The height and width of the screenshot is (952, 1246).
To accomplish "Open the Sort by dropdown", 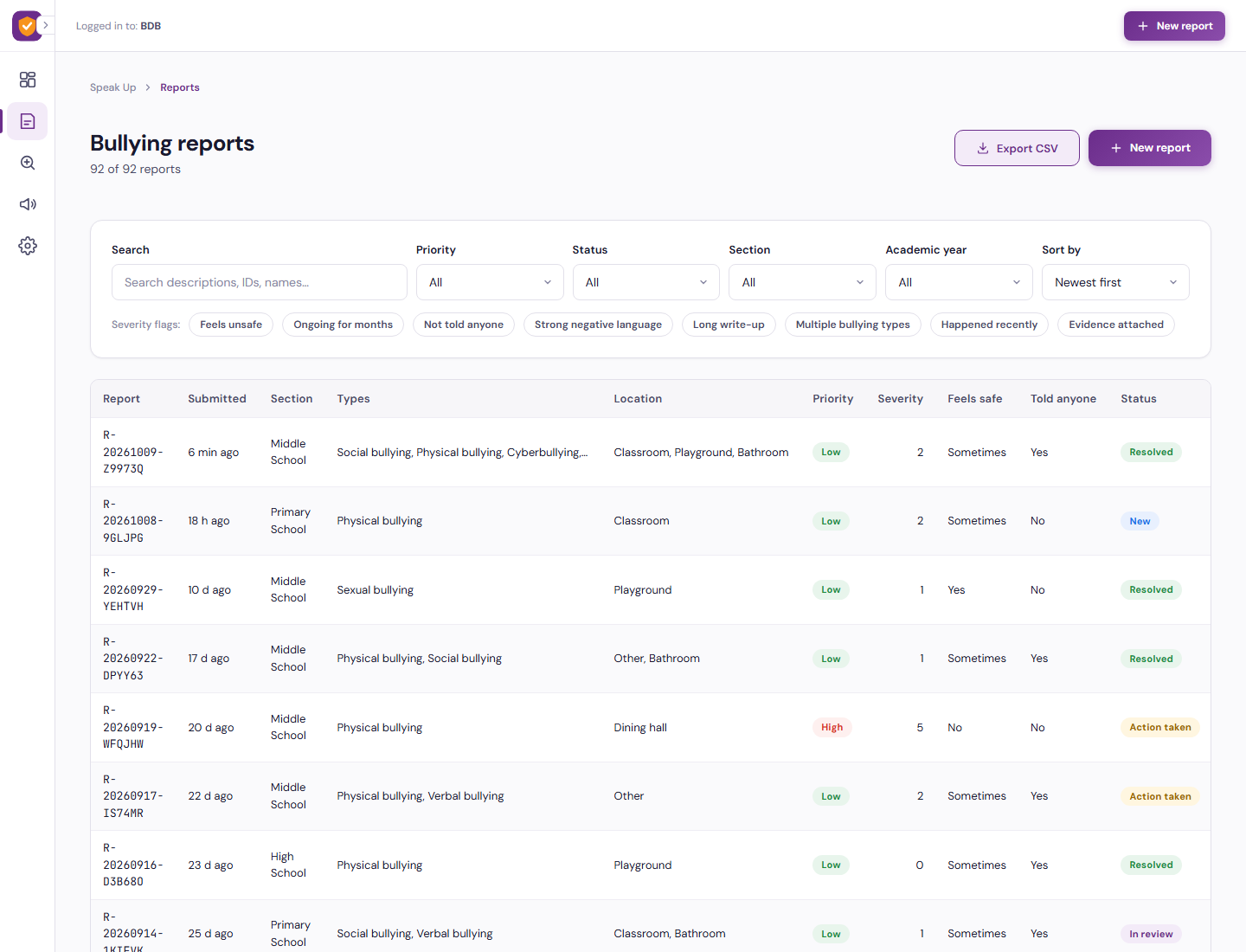I will 1115,282.
